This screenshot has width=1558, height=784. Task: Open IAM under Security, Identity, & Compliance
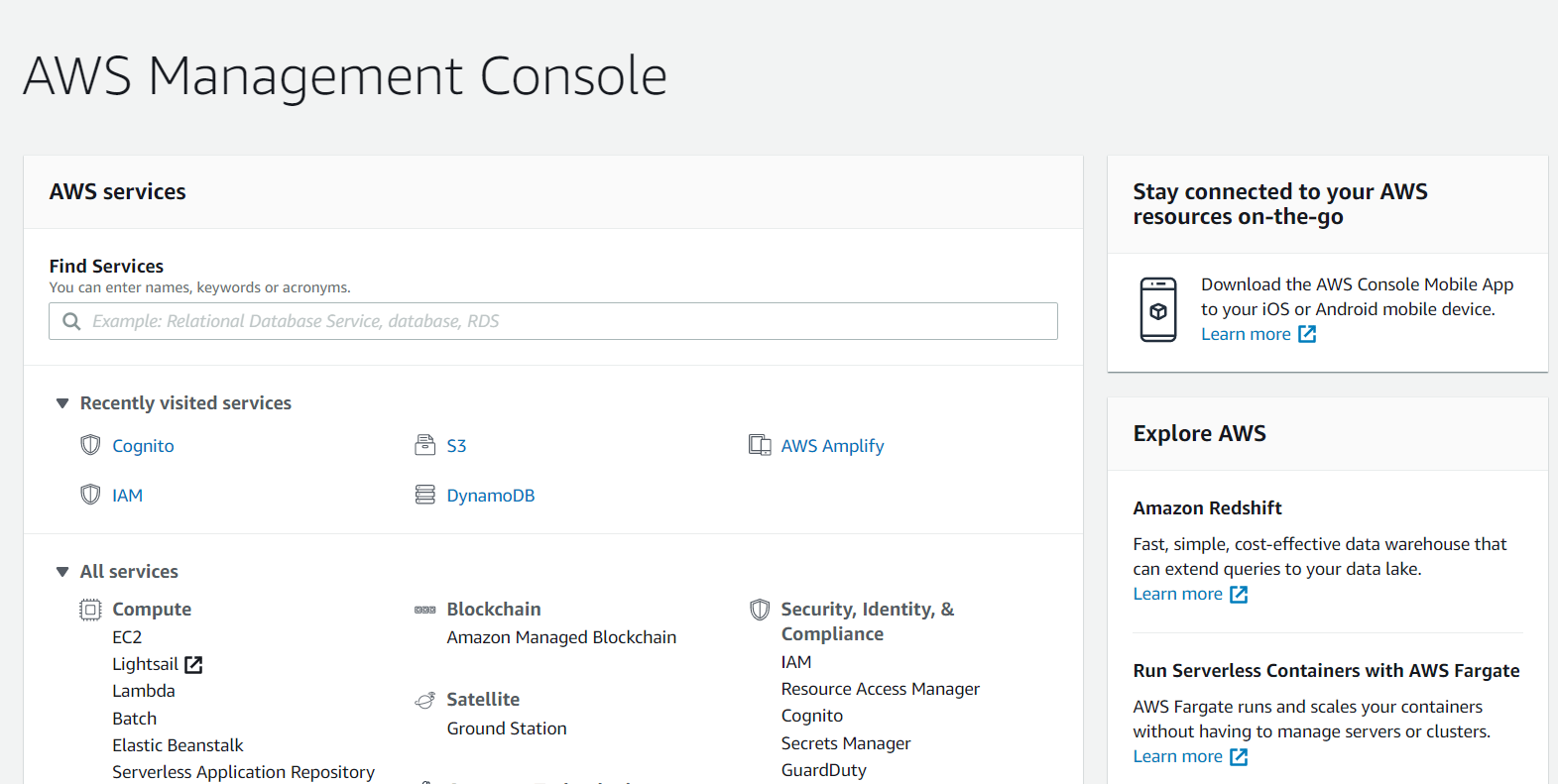796,662
